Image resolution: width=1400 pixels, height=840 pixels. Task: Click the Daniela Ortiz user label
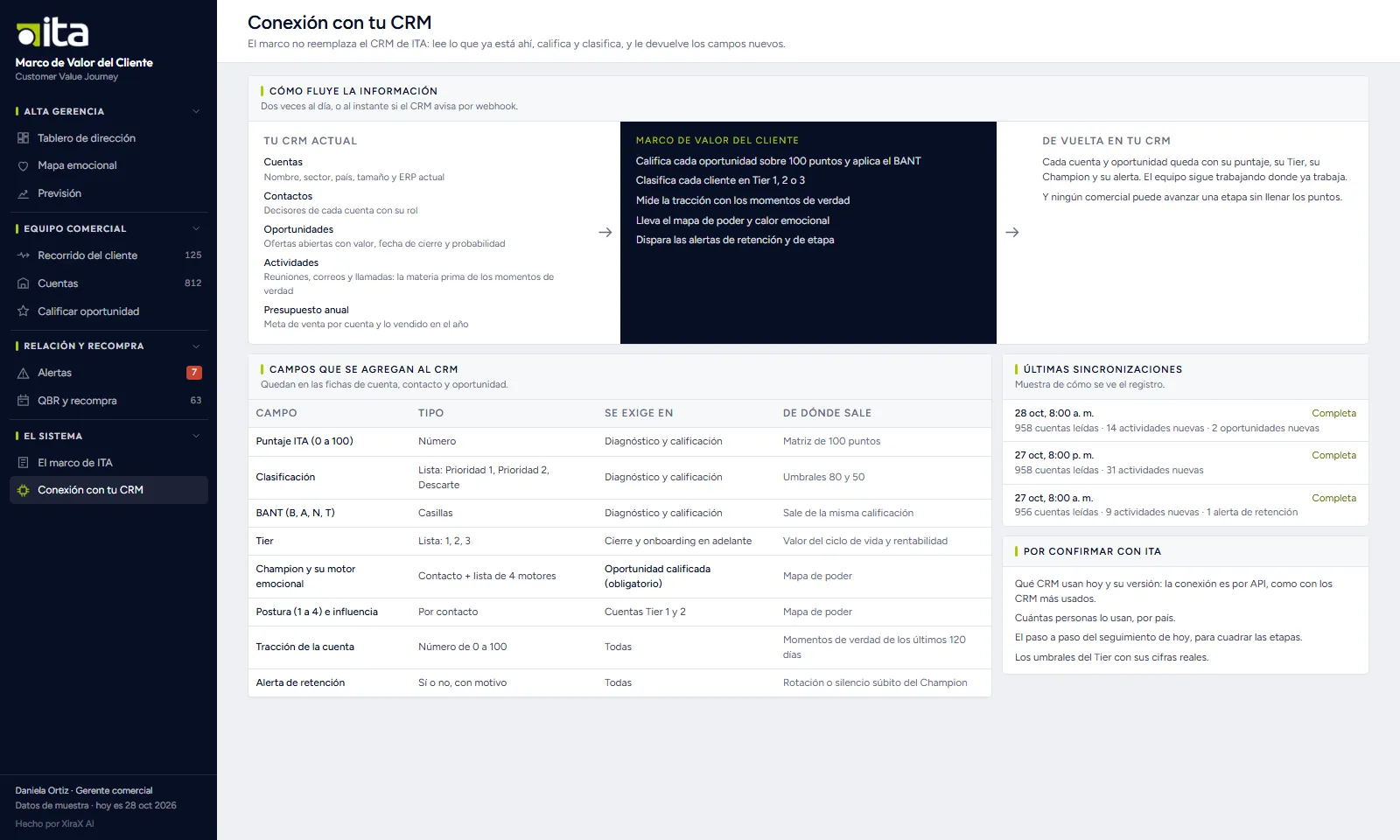click(84, 790)
